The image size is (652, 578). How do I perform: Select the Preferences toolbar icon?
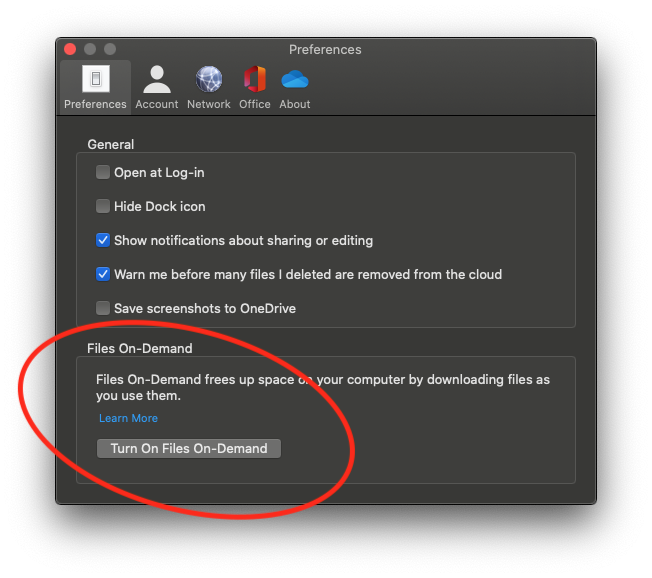[96, 79]
